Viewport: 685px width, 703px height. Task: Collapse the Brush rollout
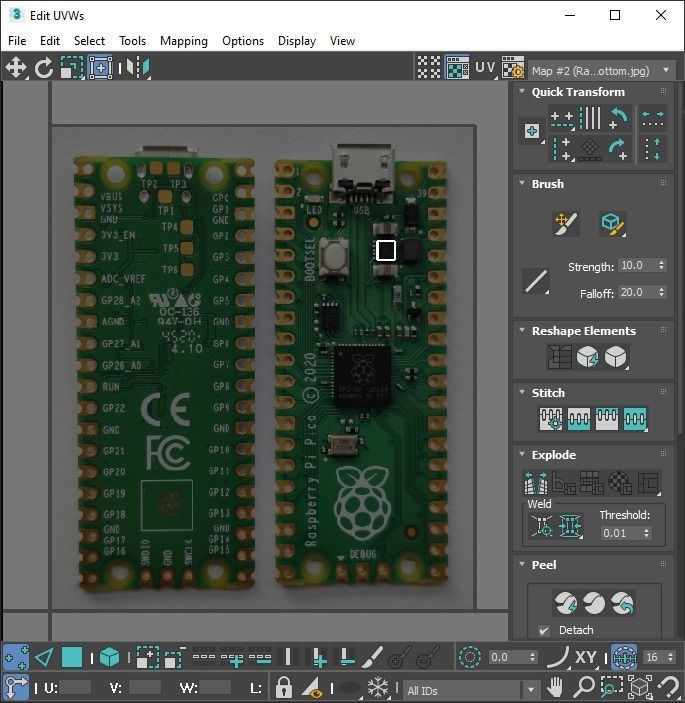pyautogui.click(x=522, y=183)
